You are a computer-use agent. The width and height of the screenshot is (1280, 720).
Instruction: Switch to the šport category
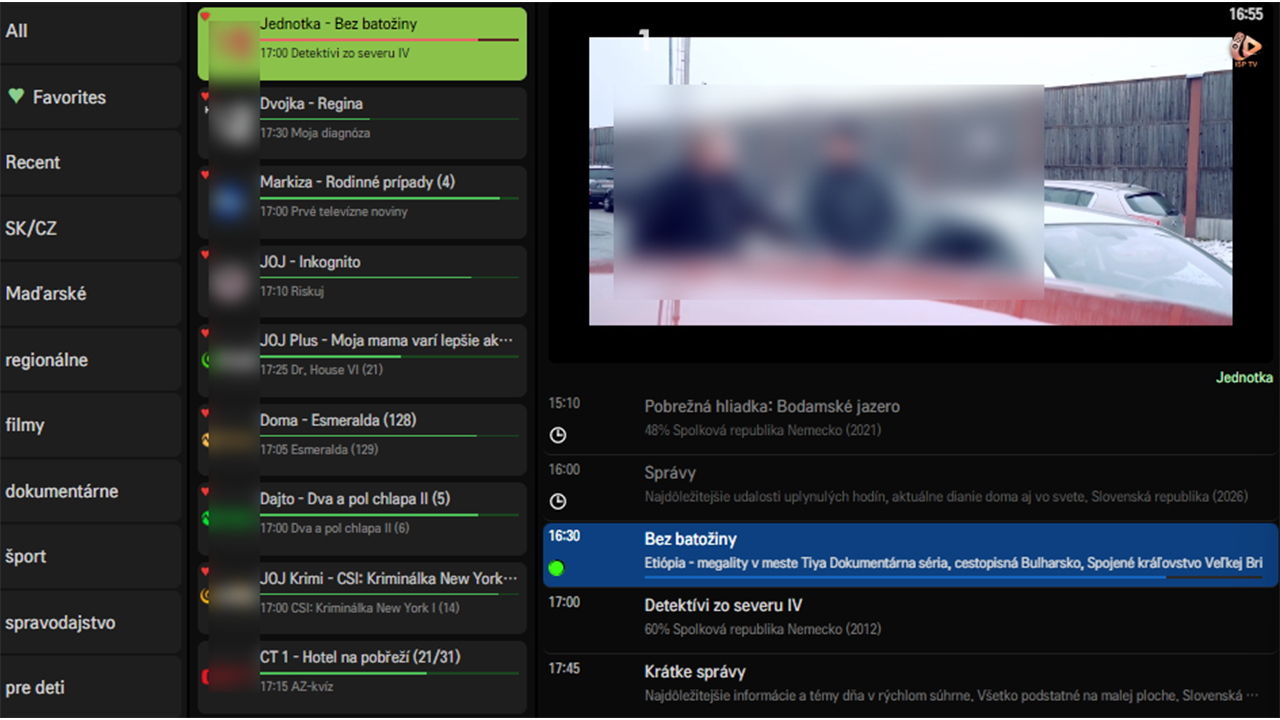click(x=91, y=557)
